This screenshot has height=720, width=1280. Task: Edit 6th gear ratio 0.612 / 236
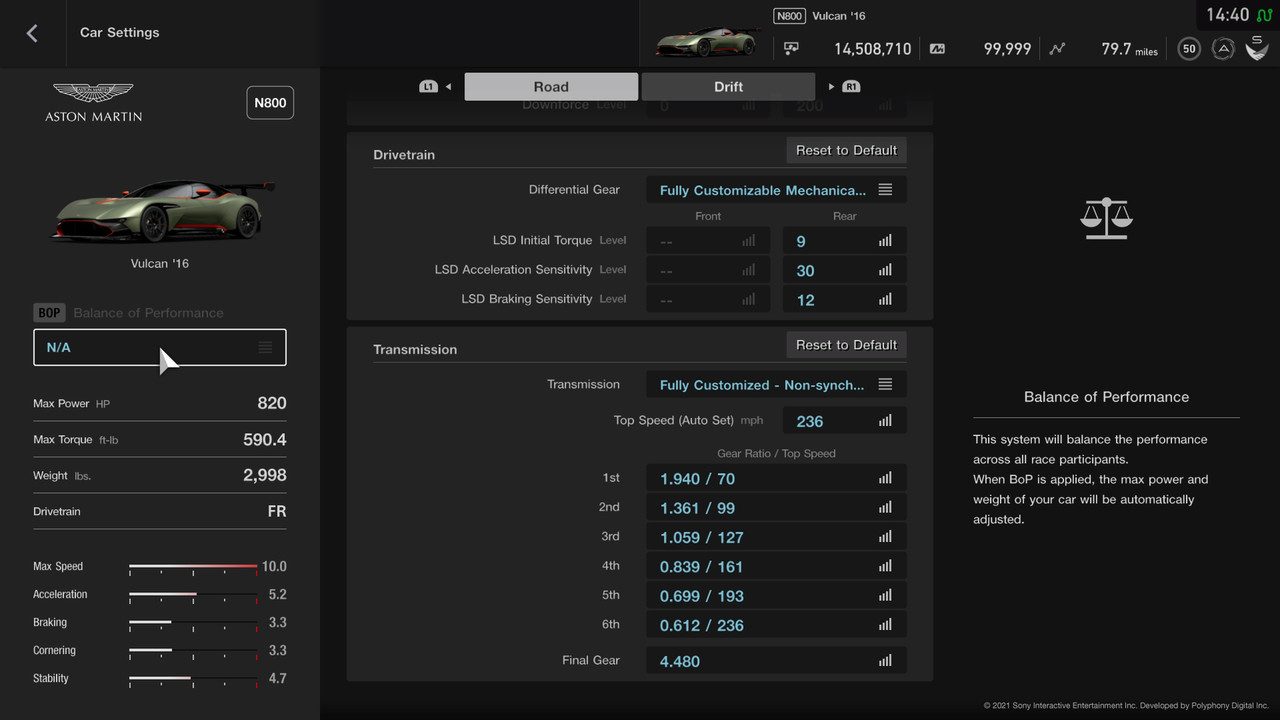coord(776,625)
